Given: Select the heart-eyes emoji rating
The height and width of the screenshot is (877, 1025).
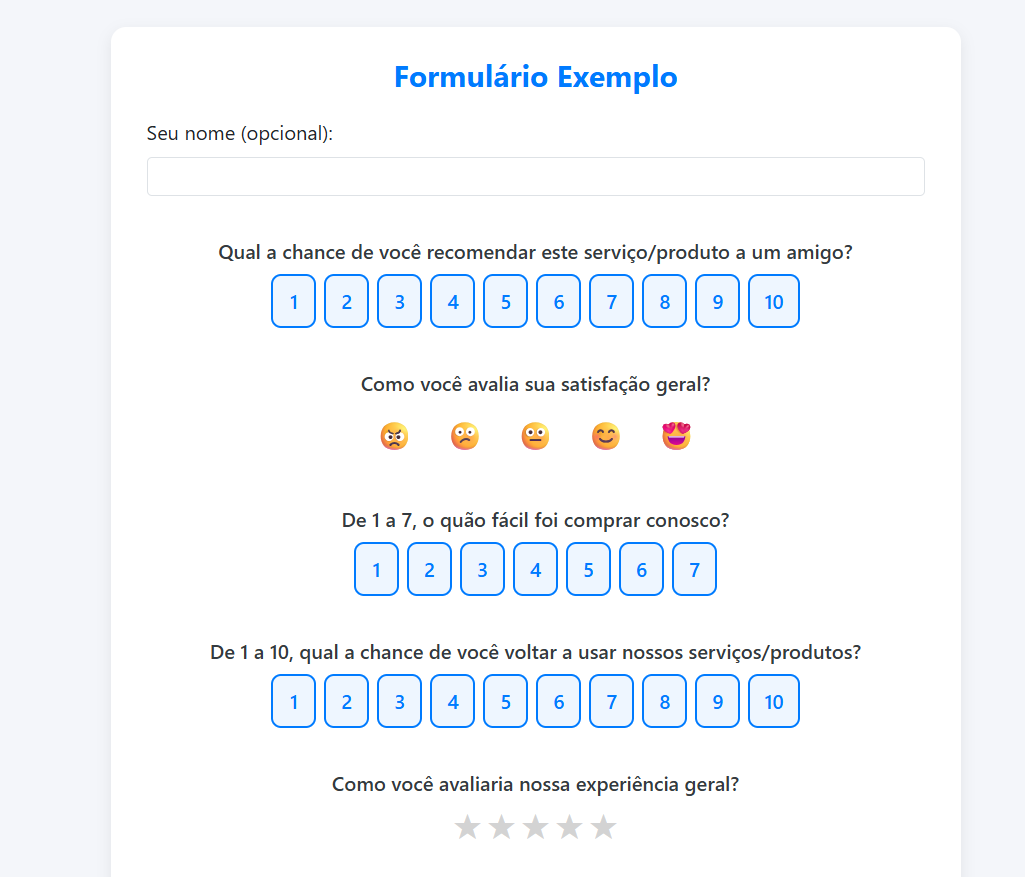Looking at the screenshot, I should (676, 435).
